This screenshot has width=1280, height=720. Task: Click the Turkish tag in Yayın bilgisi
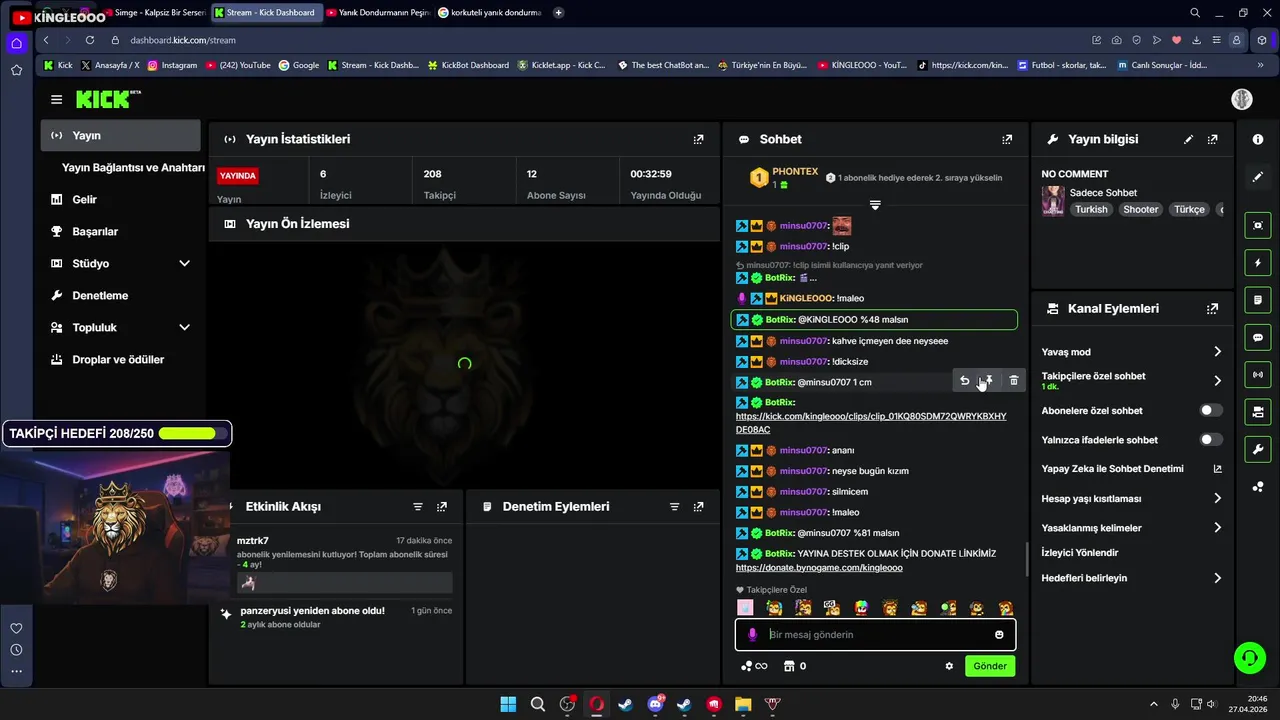coord(1091,210)
